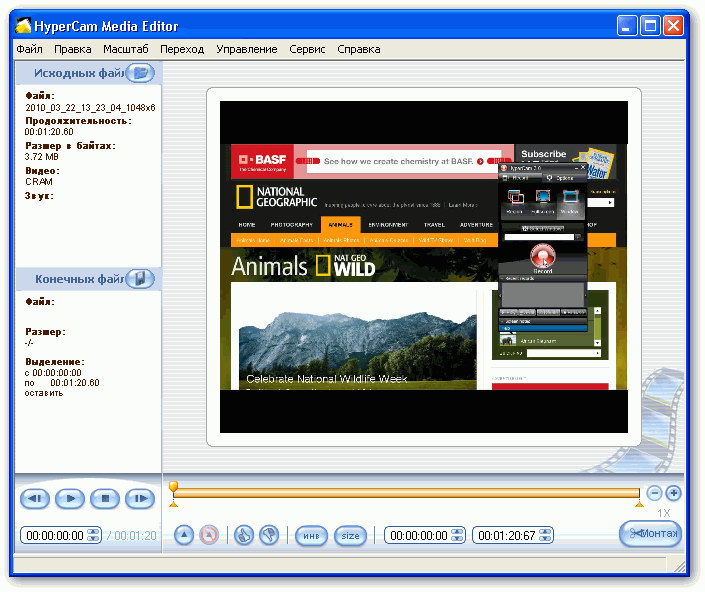Open the Переход menu
Screen dimensions: 705x592
tap(182, 49)
